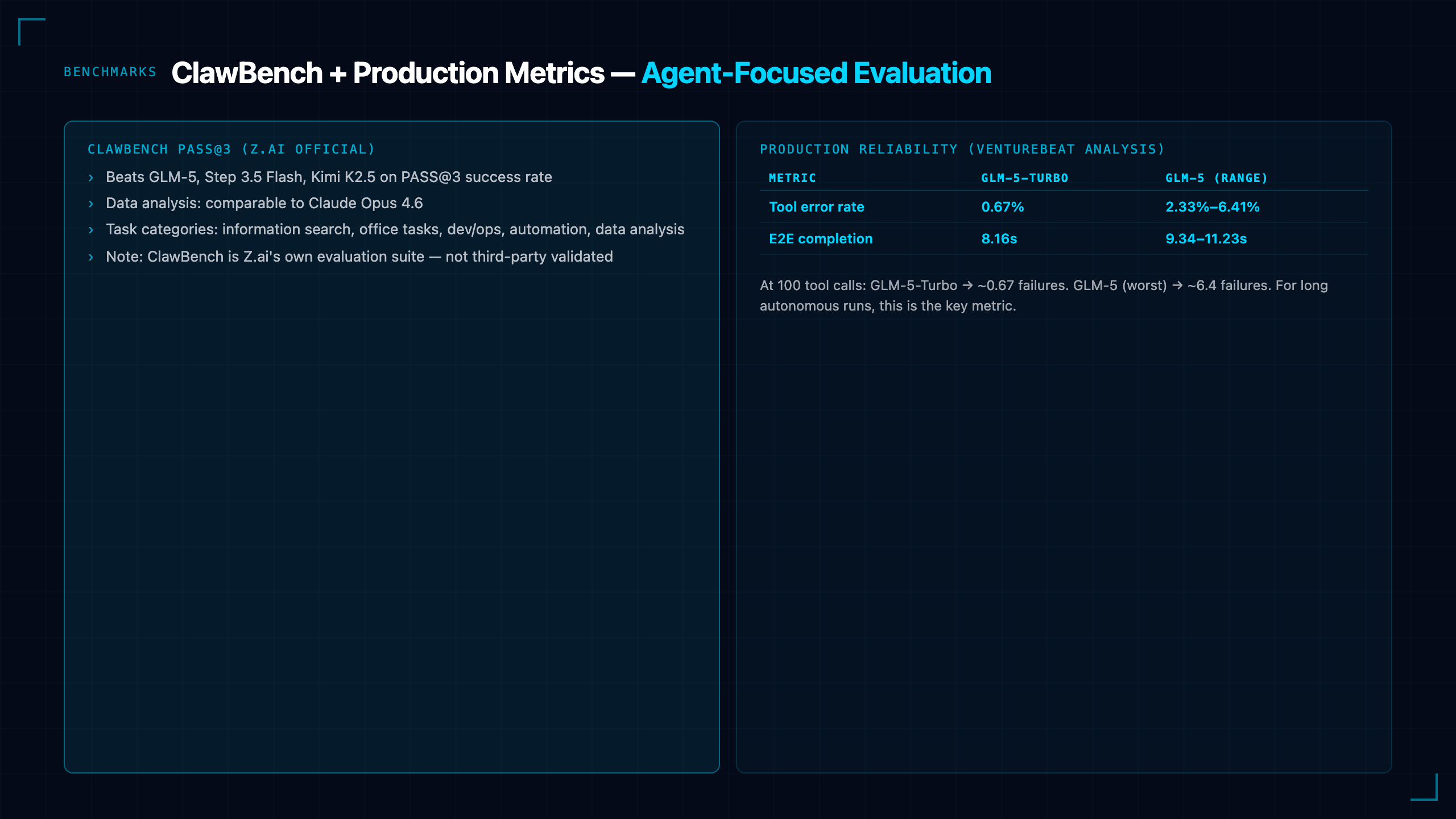
Task: Click the GLM-5-TURBO column header
Action: [1024, 178]
